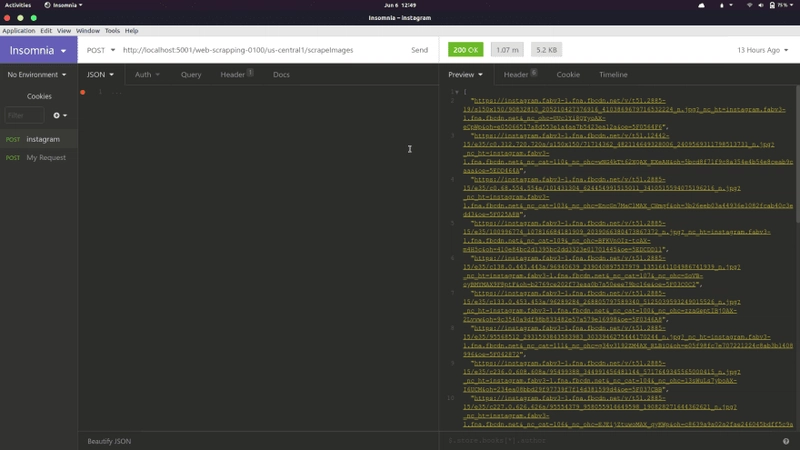Click the help question mark icon
800x450 pixels.
tap(786, 441)
